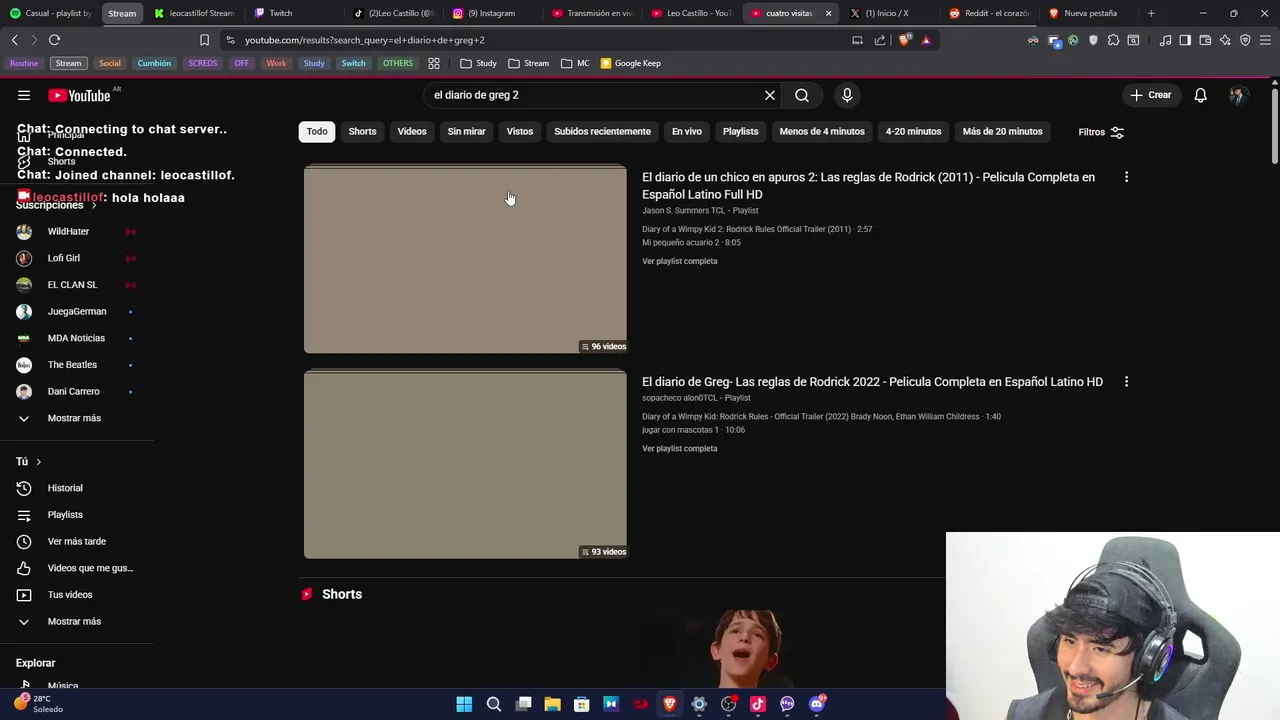Select the Vistos filter chip
1280x720 pixels.
(x=520, y=131)
